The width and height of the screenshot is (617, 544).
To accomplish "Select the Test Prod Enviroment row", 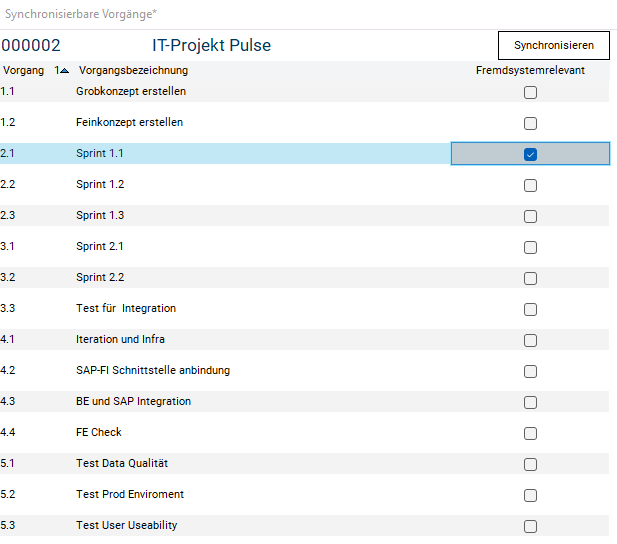I will (130, 494).
